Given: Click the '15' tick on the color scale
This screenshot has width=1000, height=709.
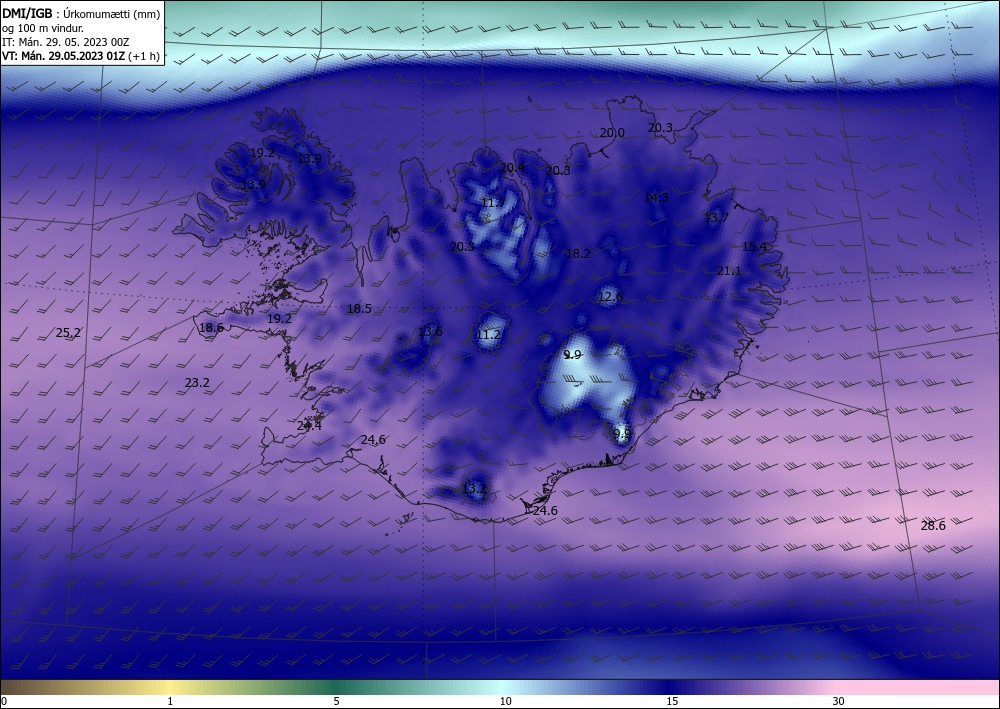Looking at the screenshot, I should coord(672,701).
